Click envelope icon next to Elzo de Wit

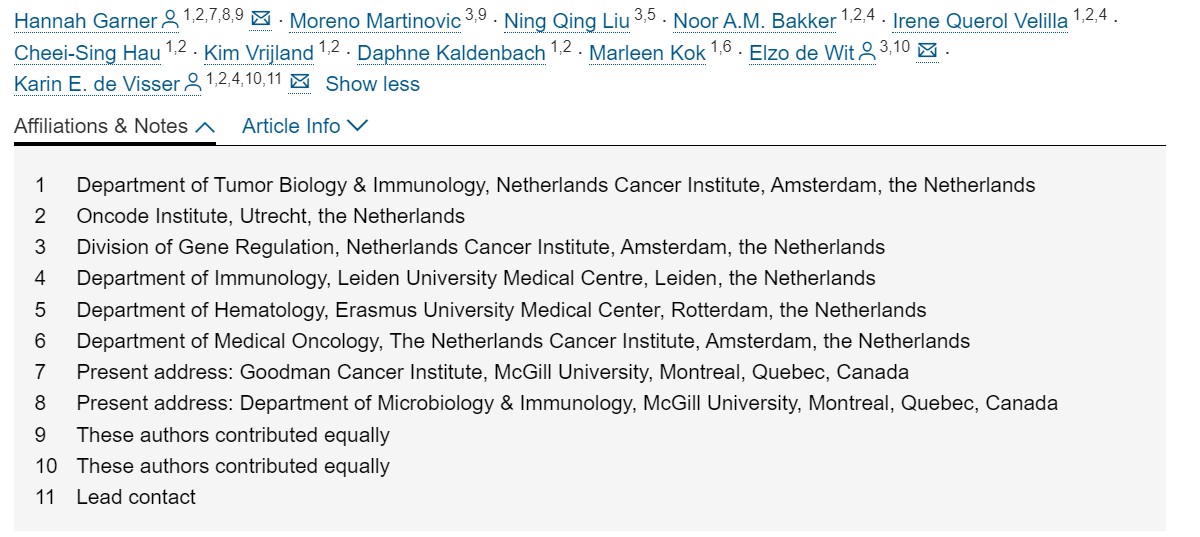point(927,52)
